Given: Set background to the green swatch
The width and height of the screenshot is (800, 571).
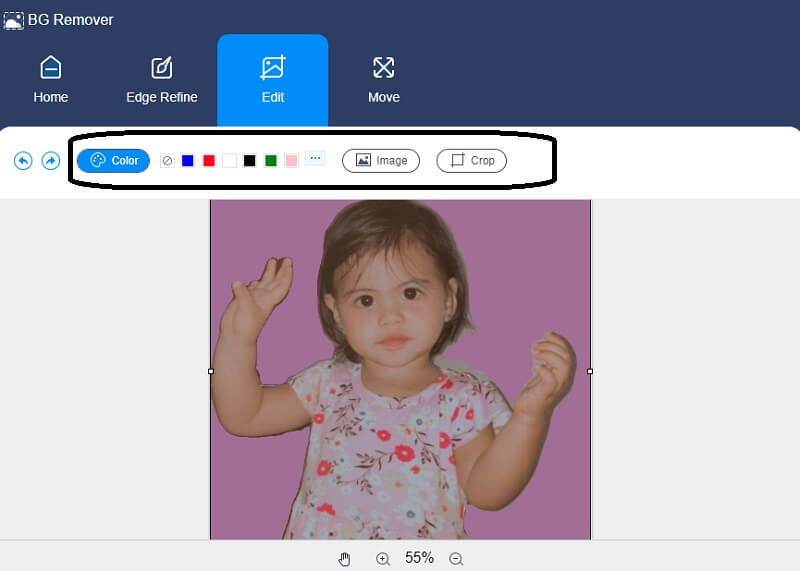Looking at the screenshot, I should 271,160.
